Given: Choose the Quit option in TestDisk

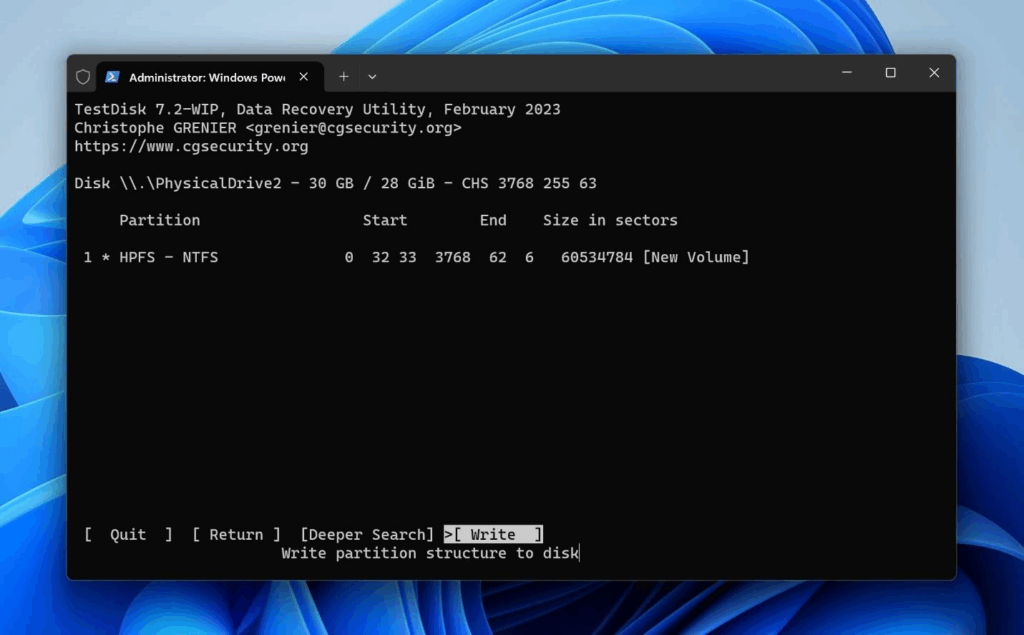Looking at the screenshot, I should coord(128,535).
